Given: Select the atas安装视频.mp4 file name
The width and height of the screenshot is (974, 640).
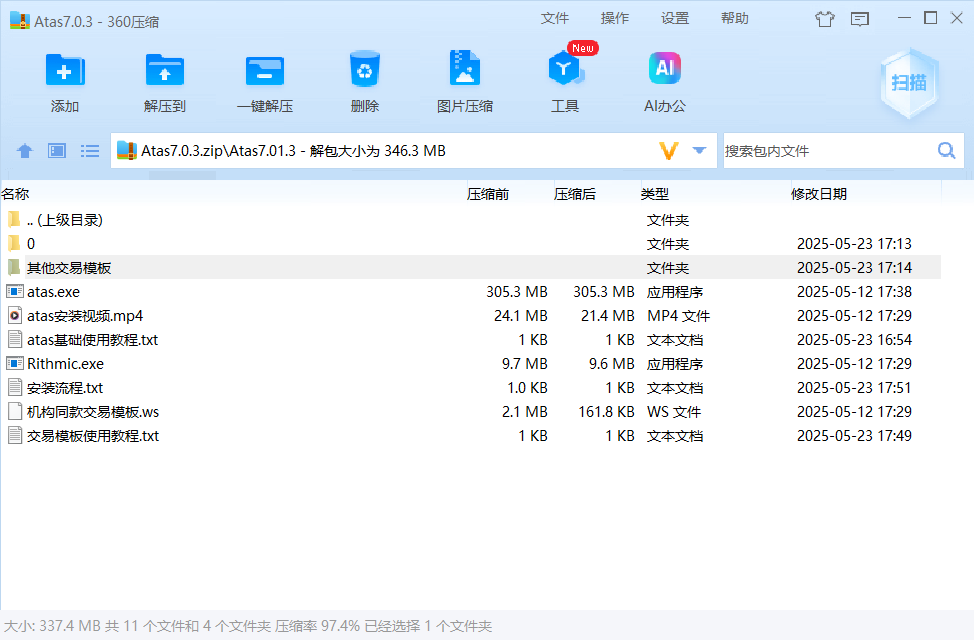Looking at the screenshot, I should pos(85,316).
